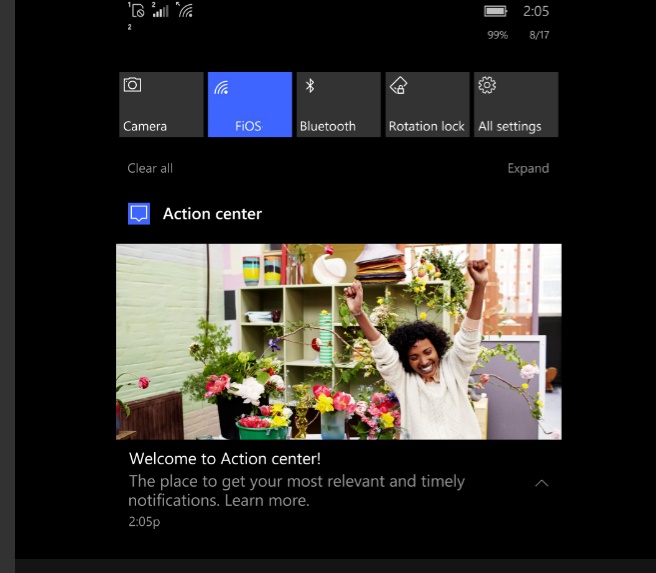This screenshot has height=573, width=656.
Task: Toggle the FiOS Wi-Fi quick action
Action: [x=249, y=104]
